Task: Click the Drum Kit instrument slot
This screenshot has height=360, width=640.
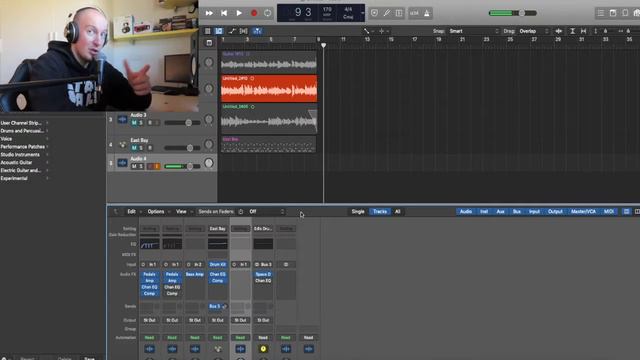Action: coord(218,264)
